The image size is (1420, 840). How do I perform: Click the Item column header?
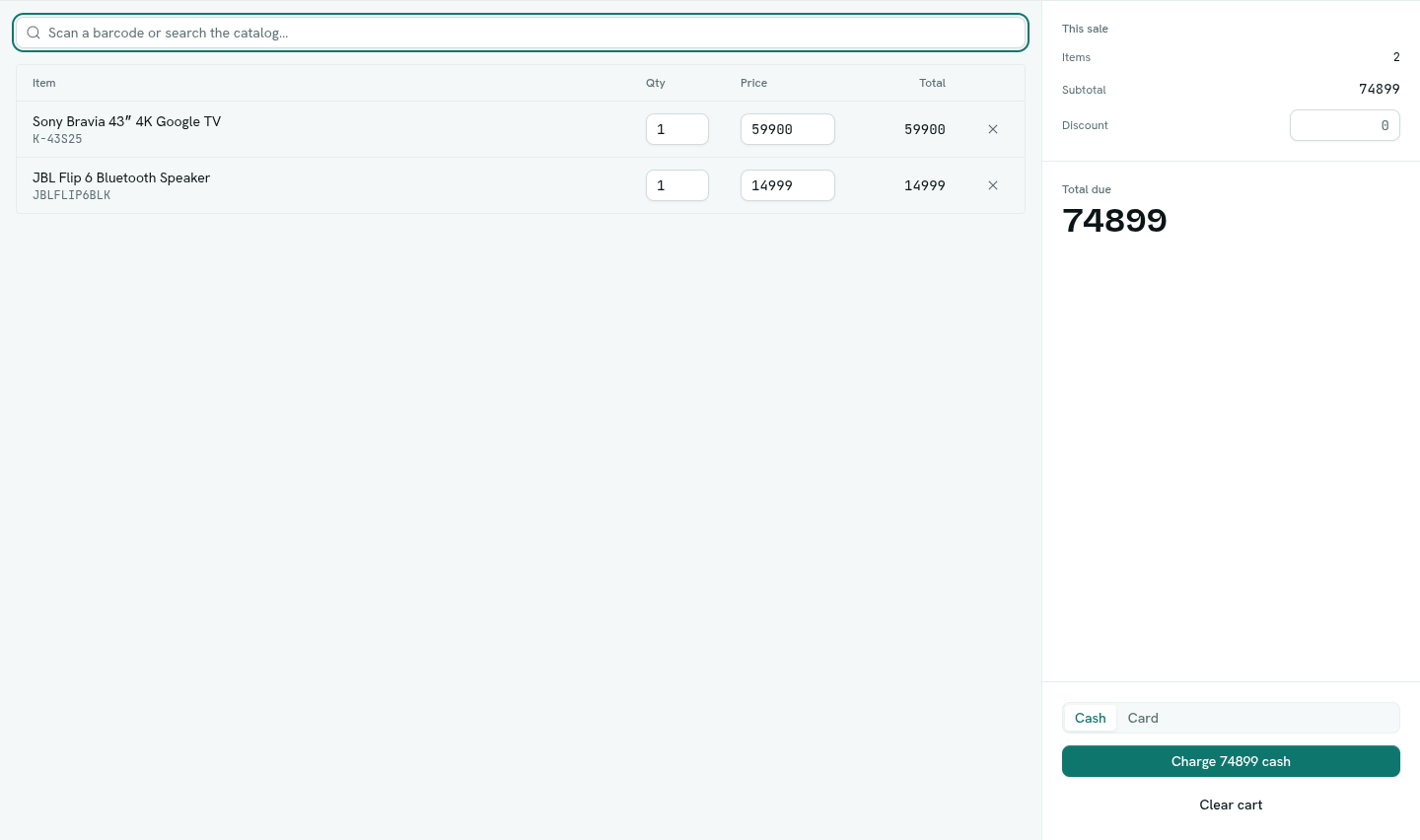(x=44, y=83)
